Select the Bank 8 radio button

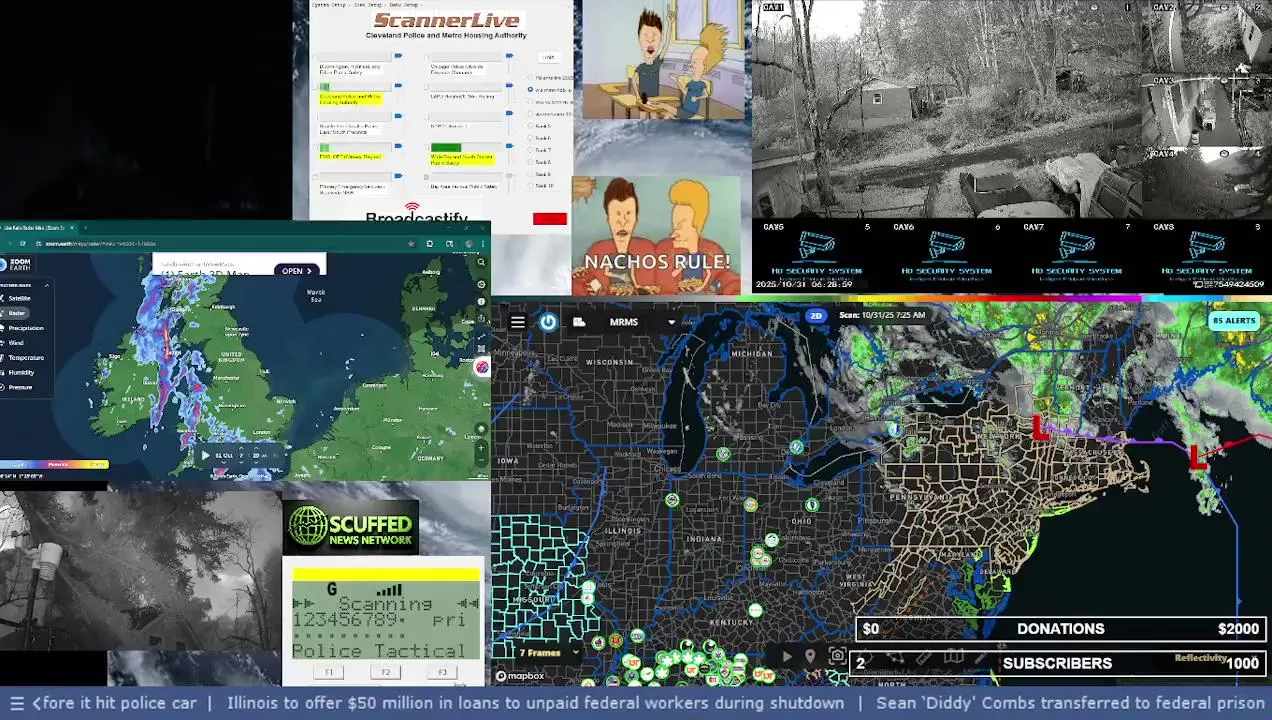[530, 162]
